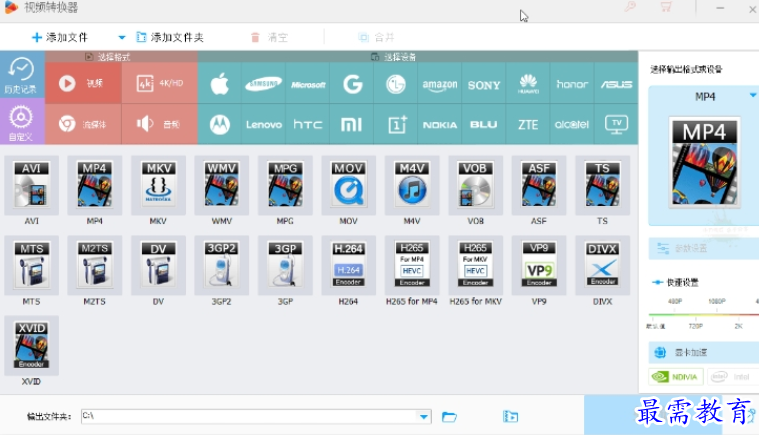Screen dimensions: 759x443
Task: Open the ASUS device presets
Action: (x=616, y=83)
